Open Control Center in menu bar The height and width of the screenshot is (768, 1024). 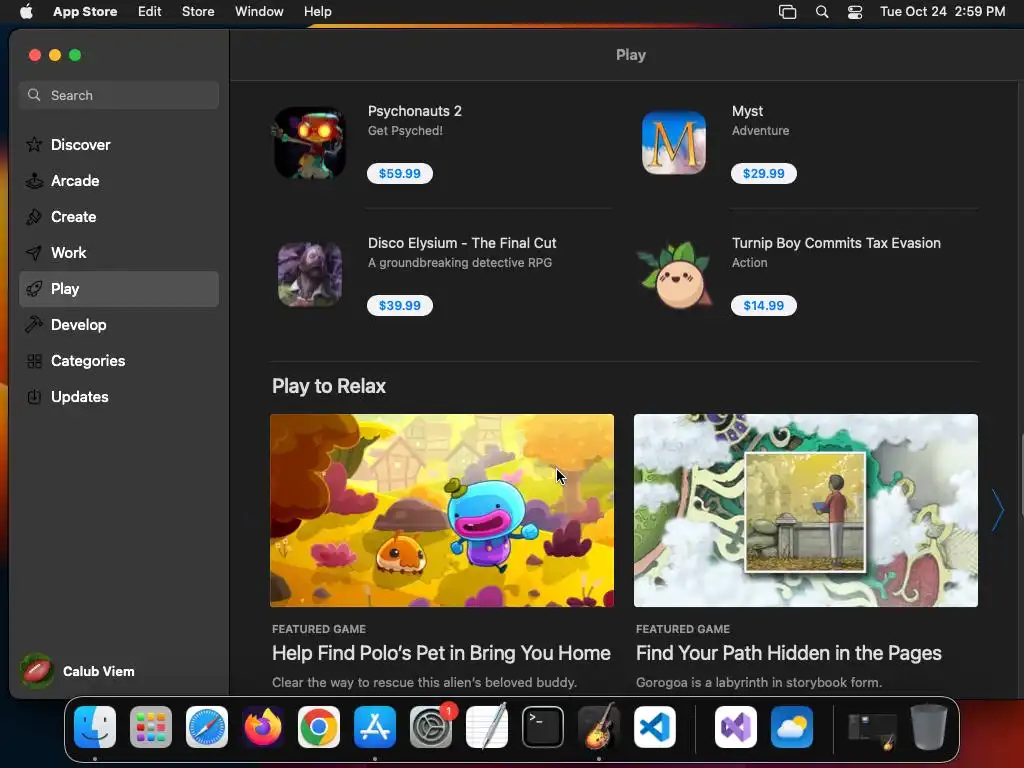pos(855,12)
